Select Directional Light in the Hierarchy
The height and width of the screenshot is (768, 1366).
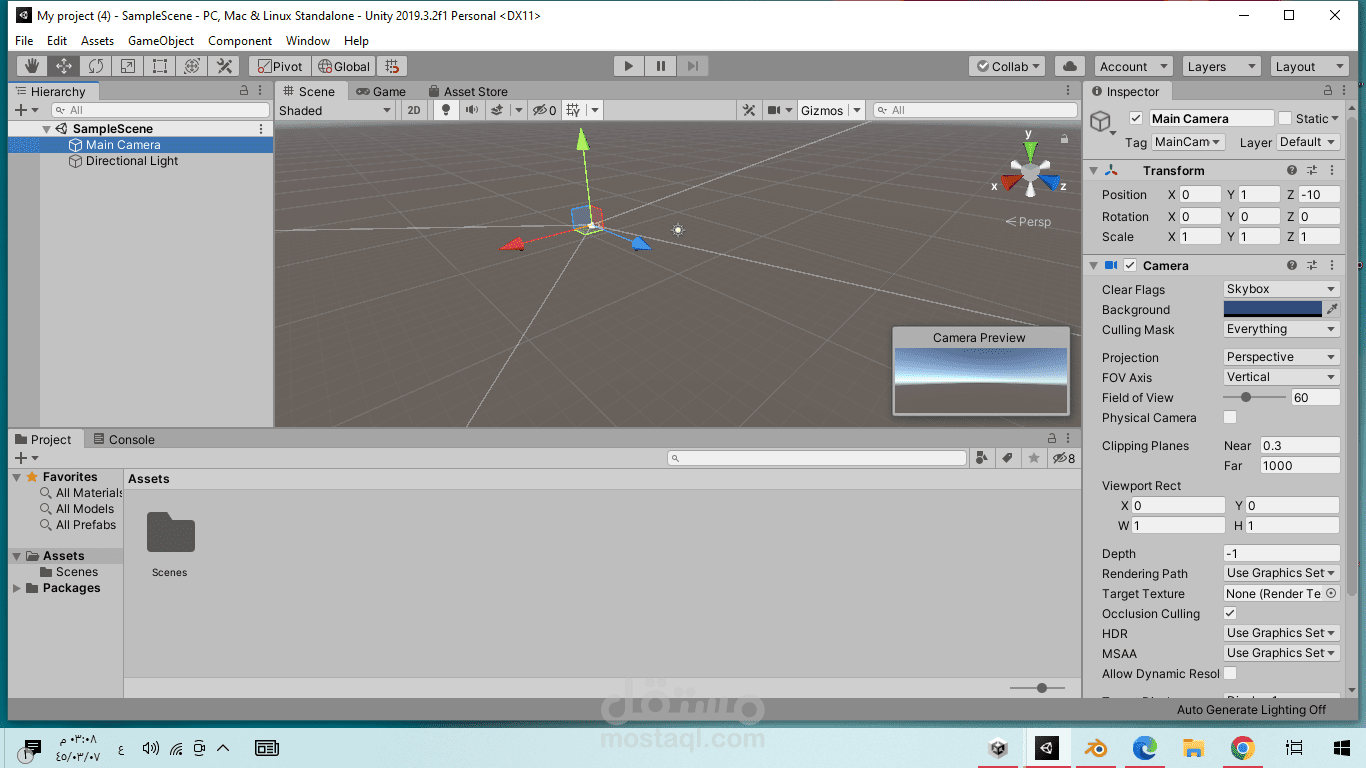132,161
